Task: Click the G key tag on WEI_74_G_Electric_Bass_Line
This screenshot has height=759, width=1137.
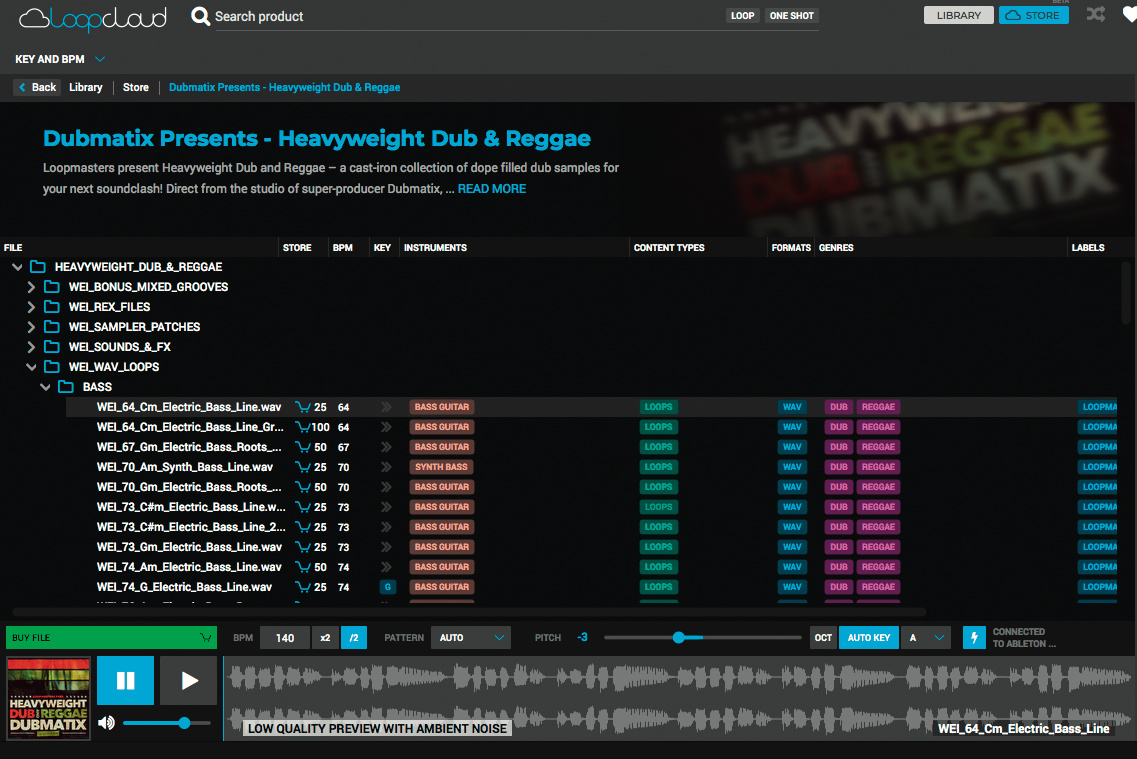Action: tap(387, 587)
